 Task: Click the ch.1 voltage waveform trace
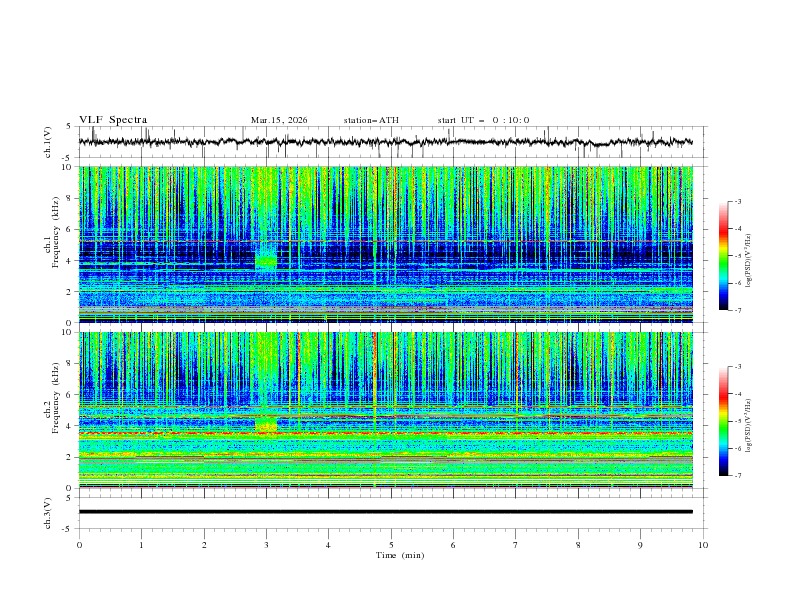tap(385, 142)
